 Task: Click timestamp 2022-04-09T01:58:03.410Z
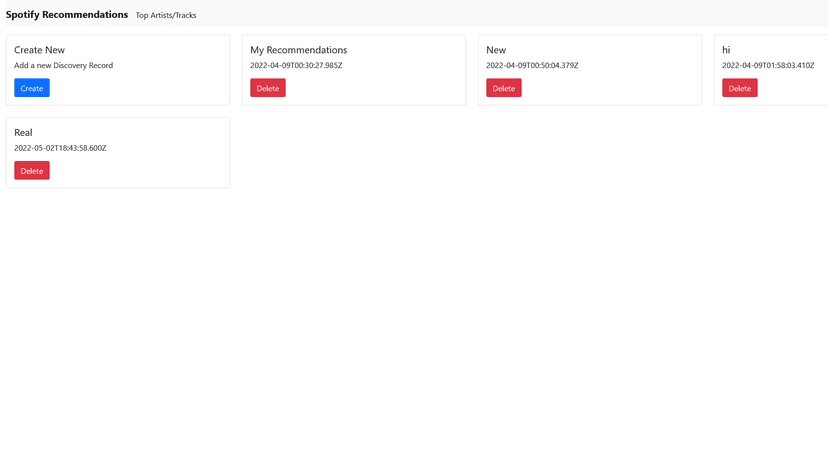coord(768,66)
